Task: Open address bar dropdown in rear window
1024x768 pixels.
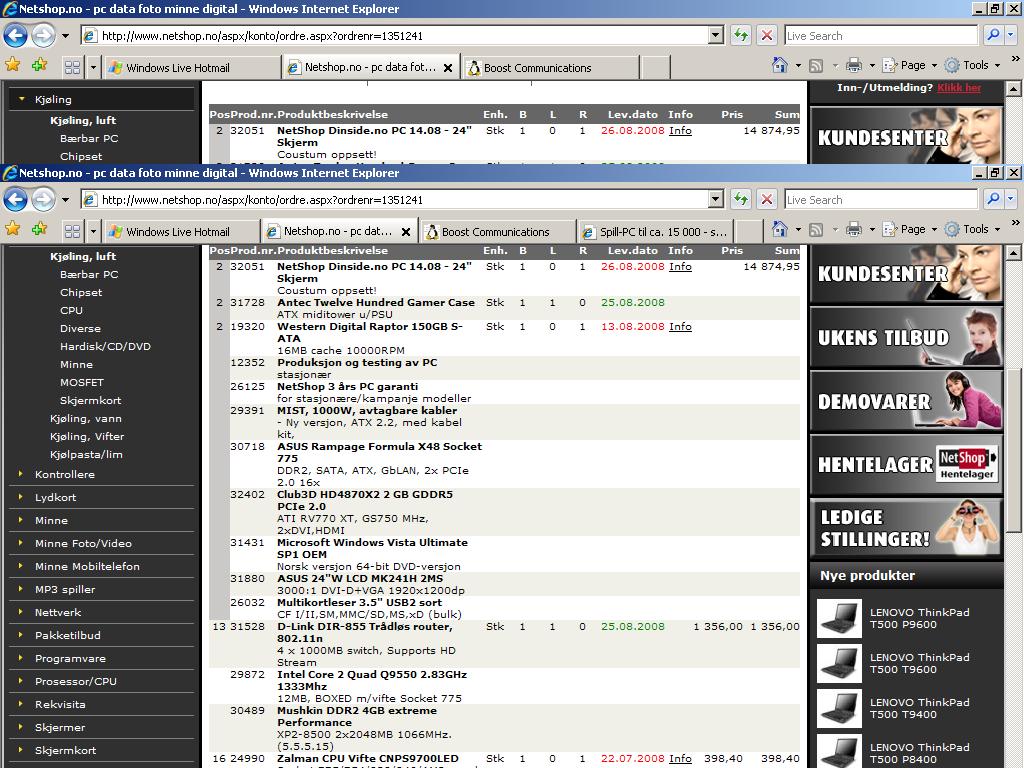Action: click(716, 35)
